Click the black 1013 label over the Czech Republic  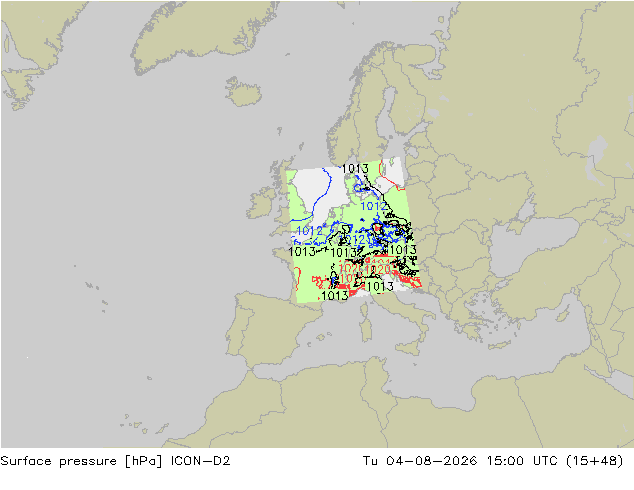point(403,249)
